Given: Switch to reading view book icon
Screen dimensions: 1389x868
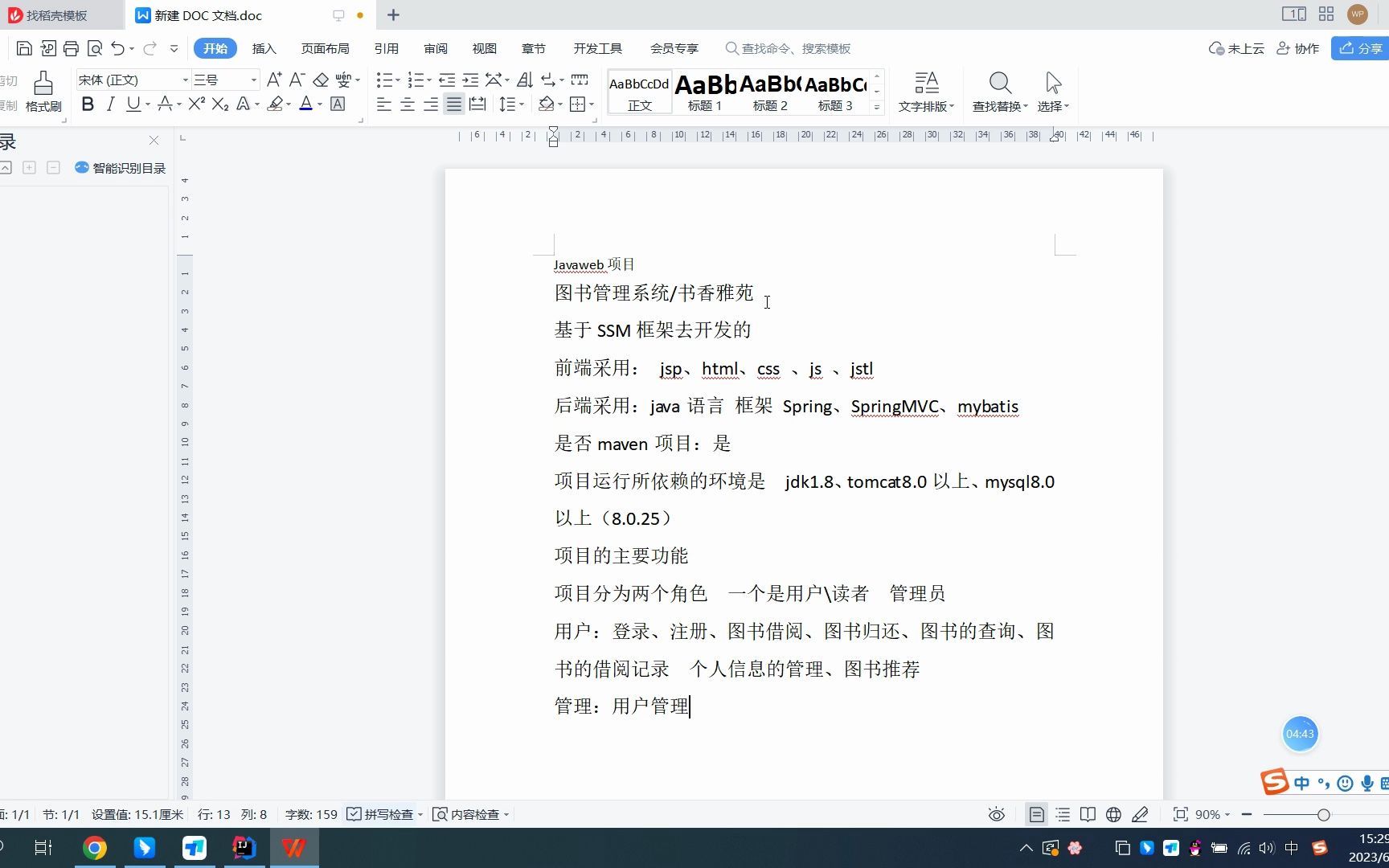Looking at the screenshot, I should 1088,814.
